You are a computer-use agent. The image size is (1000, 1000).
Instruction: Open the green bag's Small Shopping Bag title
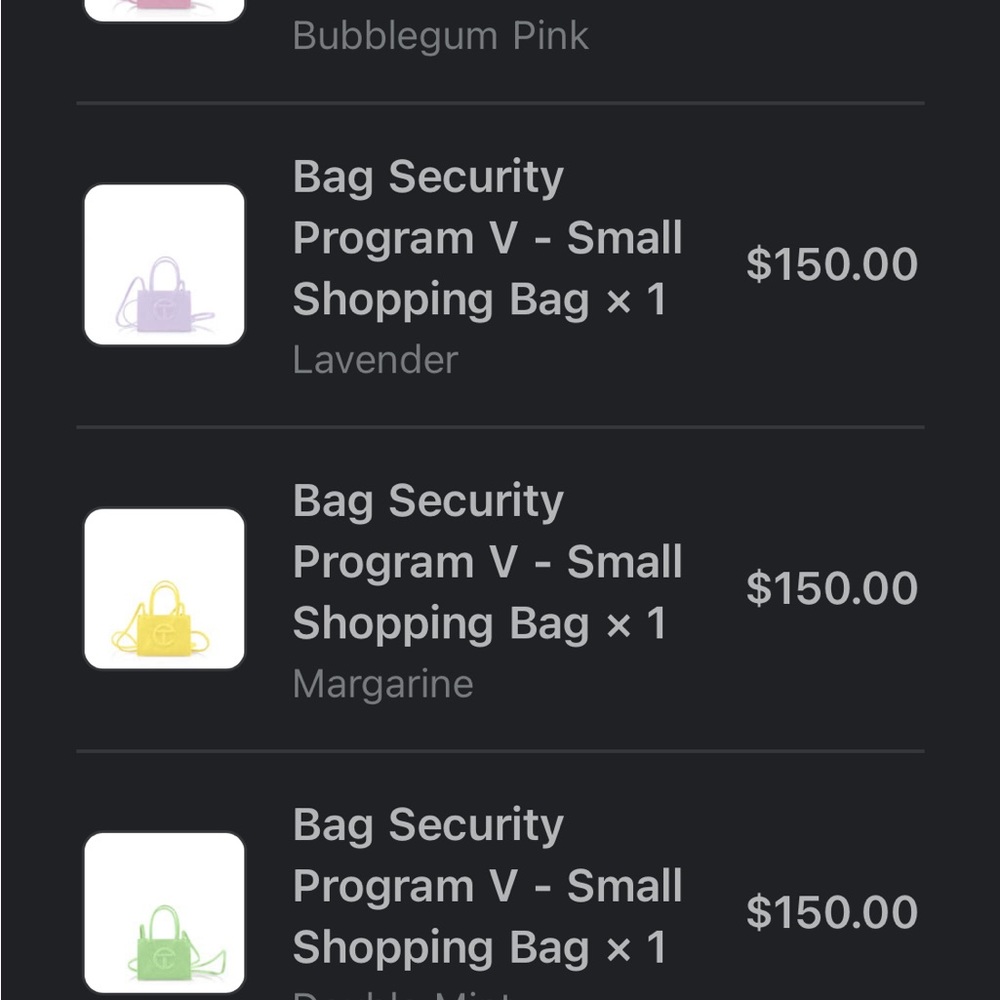[x=487, y=886]
